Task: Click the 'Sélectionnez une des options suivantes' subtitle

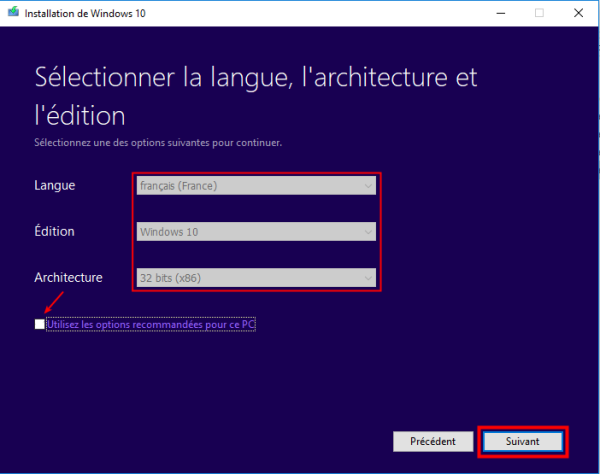Action: click(x=158, y=142)
